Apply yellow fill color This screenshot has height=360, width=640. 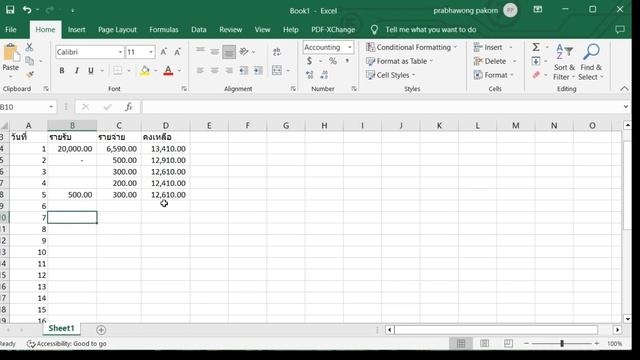tap(145, 71)
